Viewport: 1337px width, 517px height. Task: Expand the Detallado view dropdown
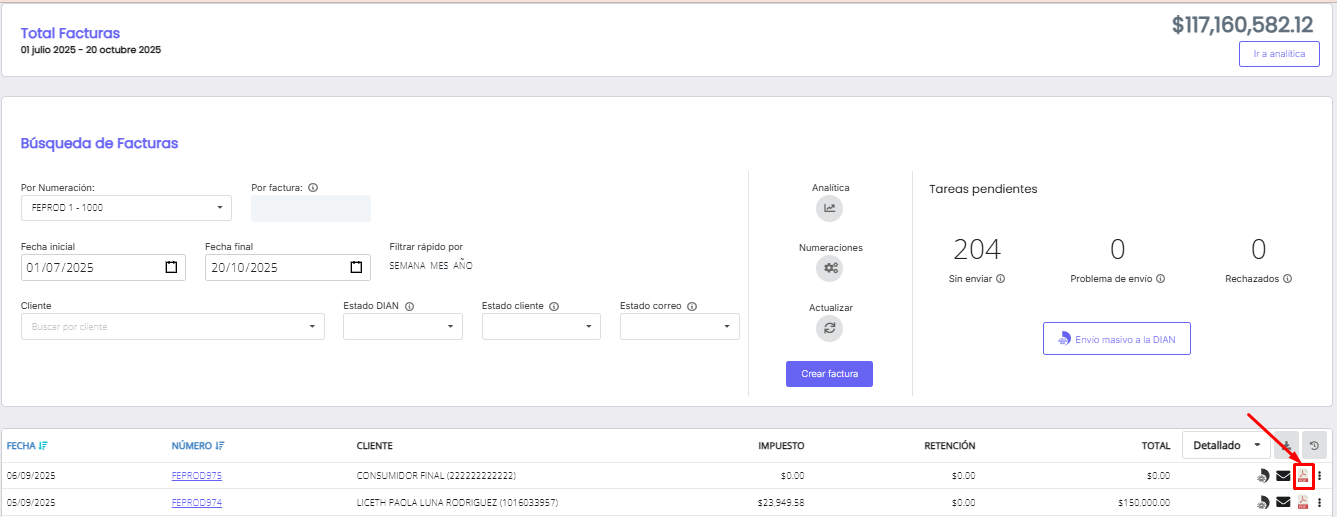click(1226, 445)
